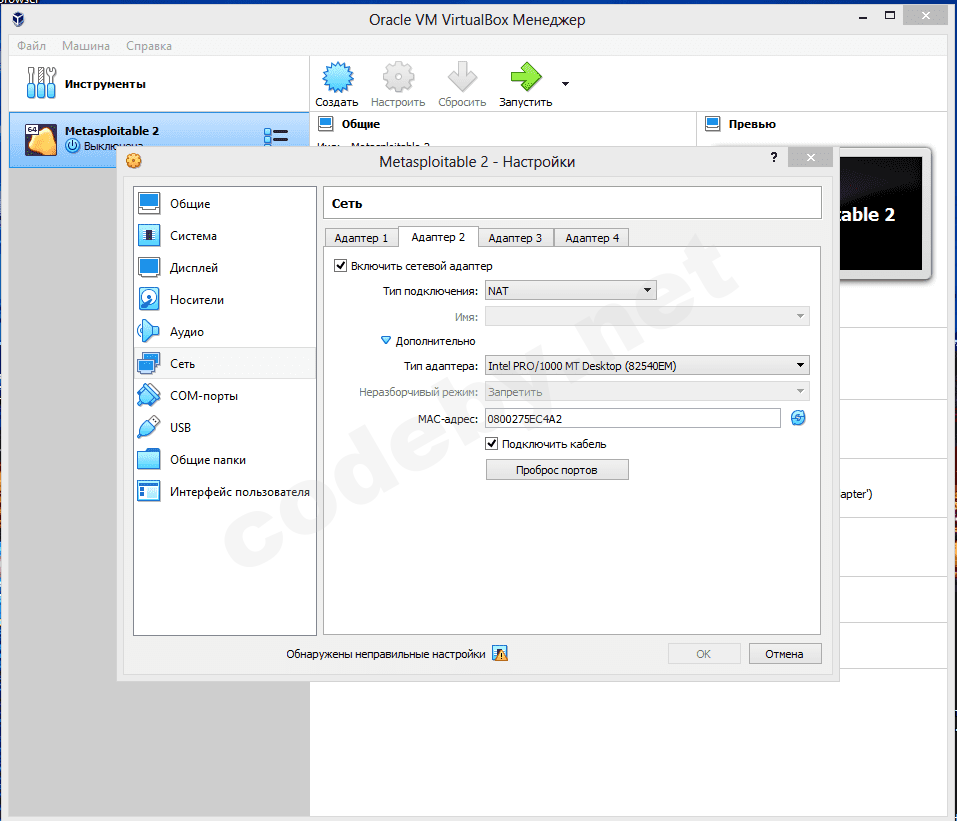Click the green Запустить (Start) arrow icon

tap(525, 79)
